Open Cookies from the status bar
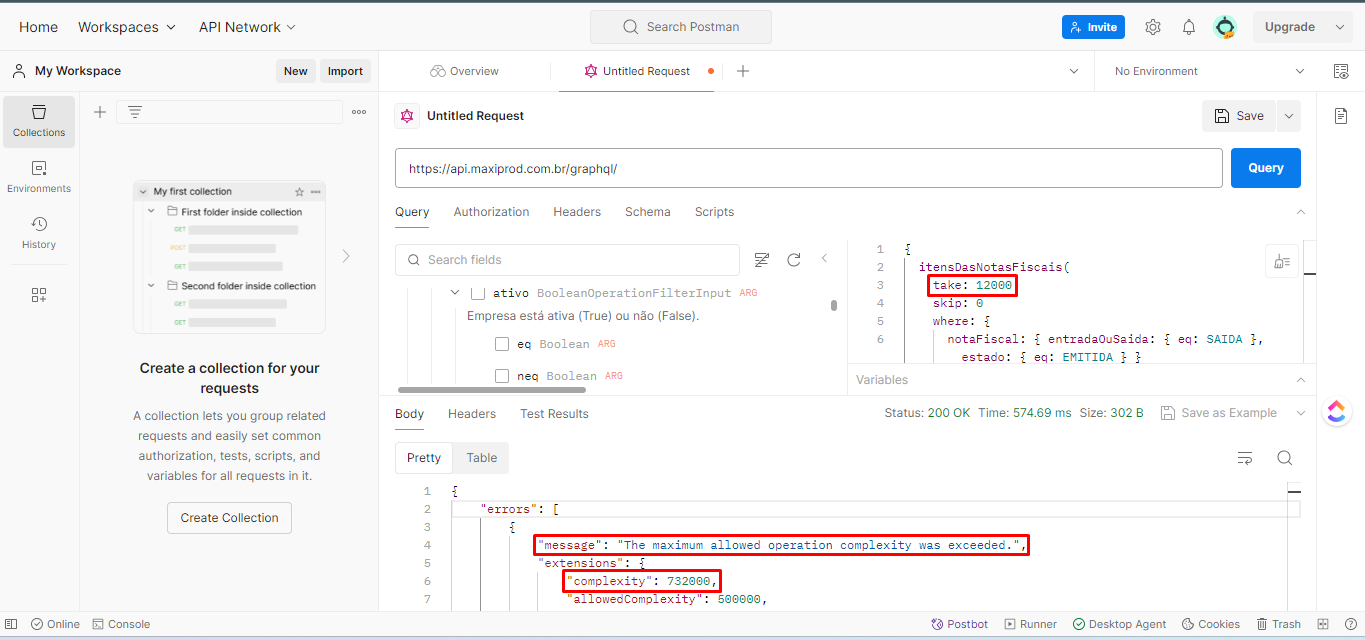The width and height of the screenshot is (1365, 640). (1210, 624)
